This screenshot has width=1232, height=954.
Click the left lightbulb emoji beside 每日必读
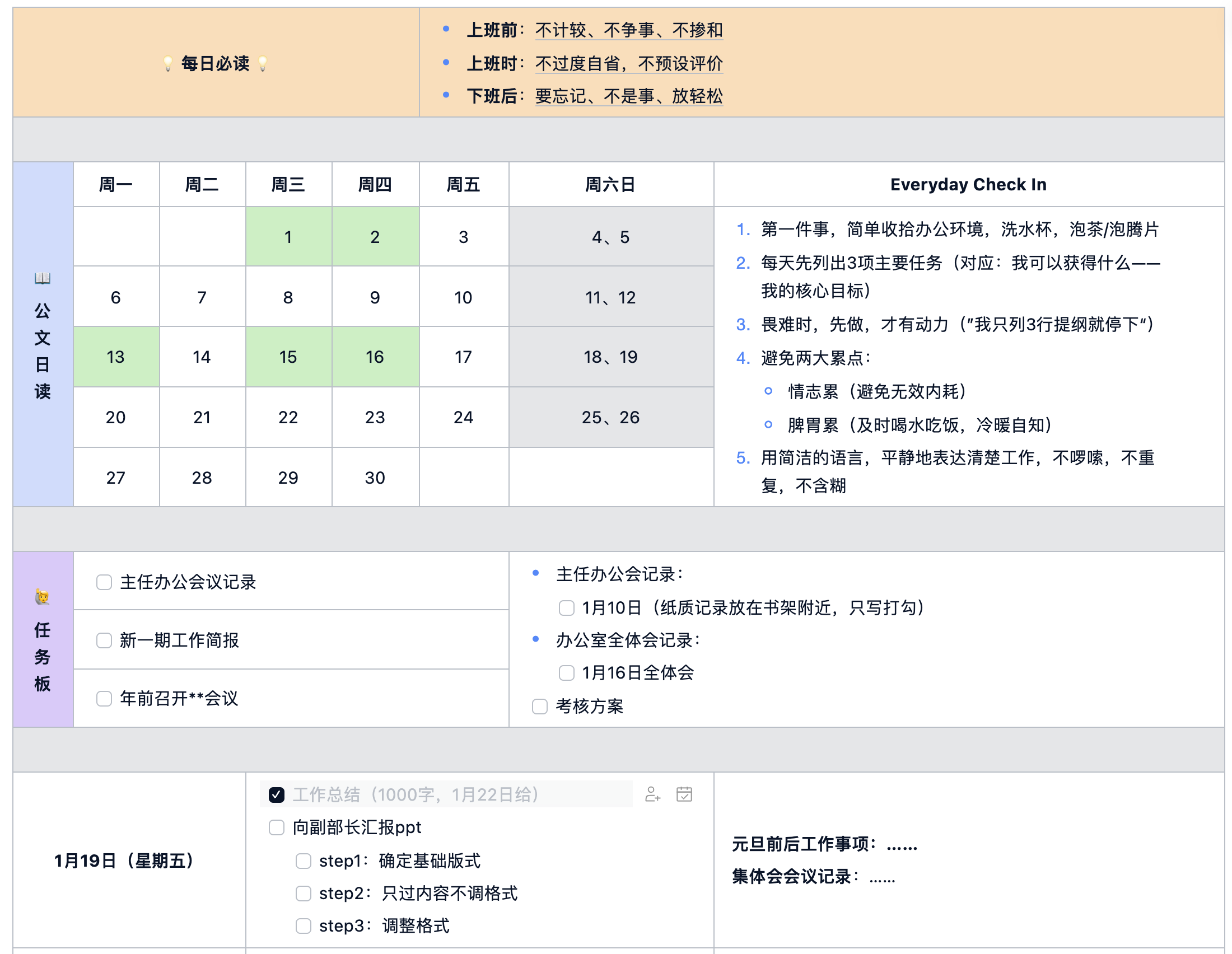pos(167,64)
